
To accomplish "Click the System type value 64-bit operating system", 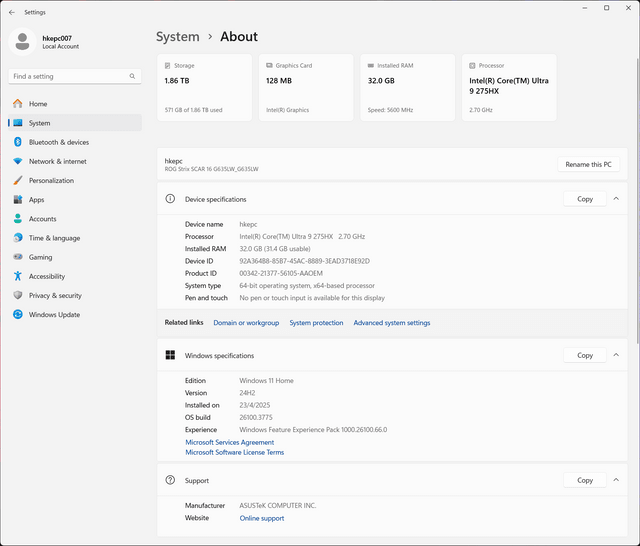I will [307, 286].
